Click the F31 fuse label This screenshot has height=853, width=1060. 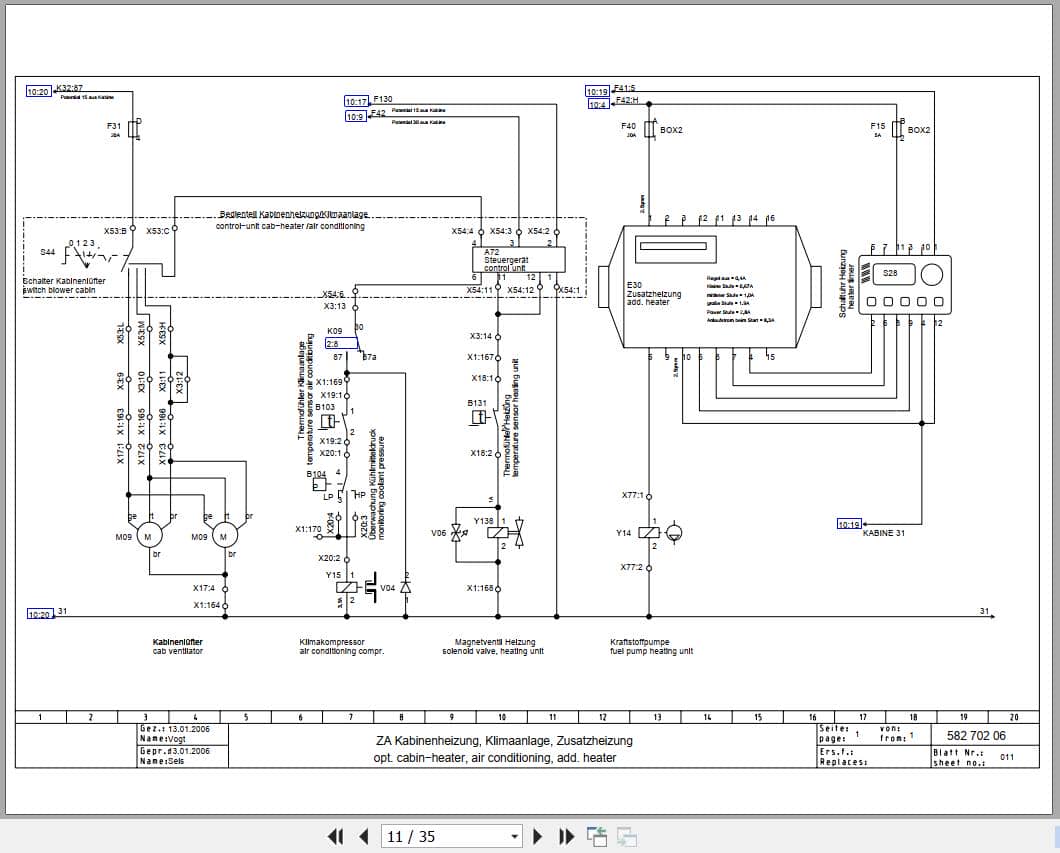pos(114,126)
